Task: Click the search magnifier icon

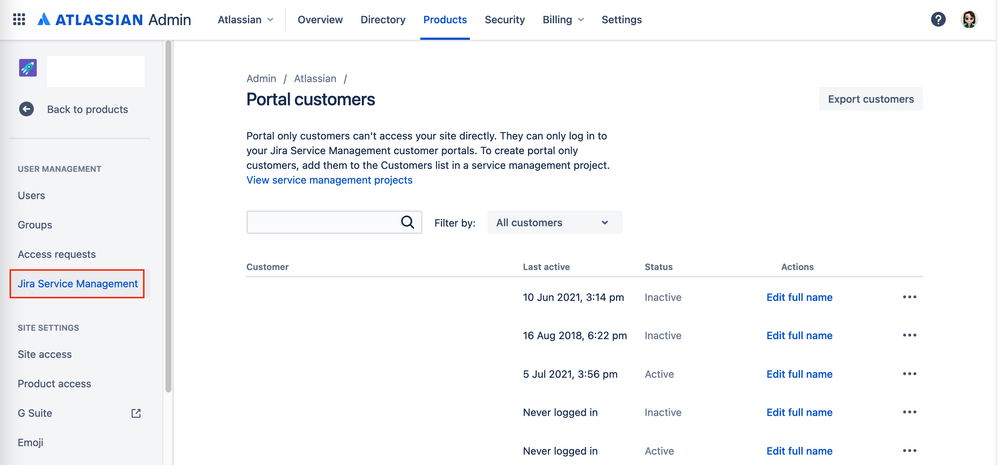Action: click(407, 222)
